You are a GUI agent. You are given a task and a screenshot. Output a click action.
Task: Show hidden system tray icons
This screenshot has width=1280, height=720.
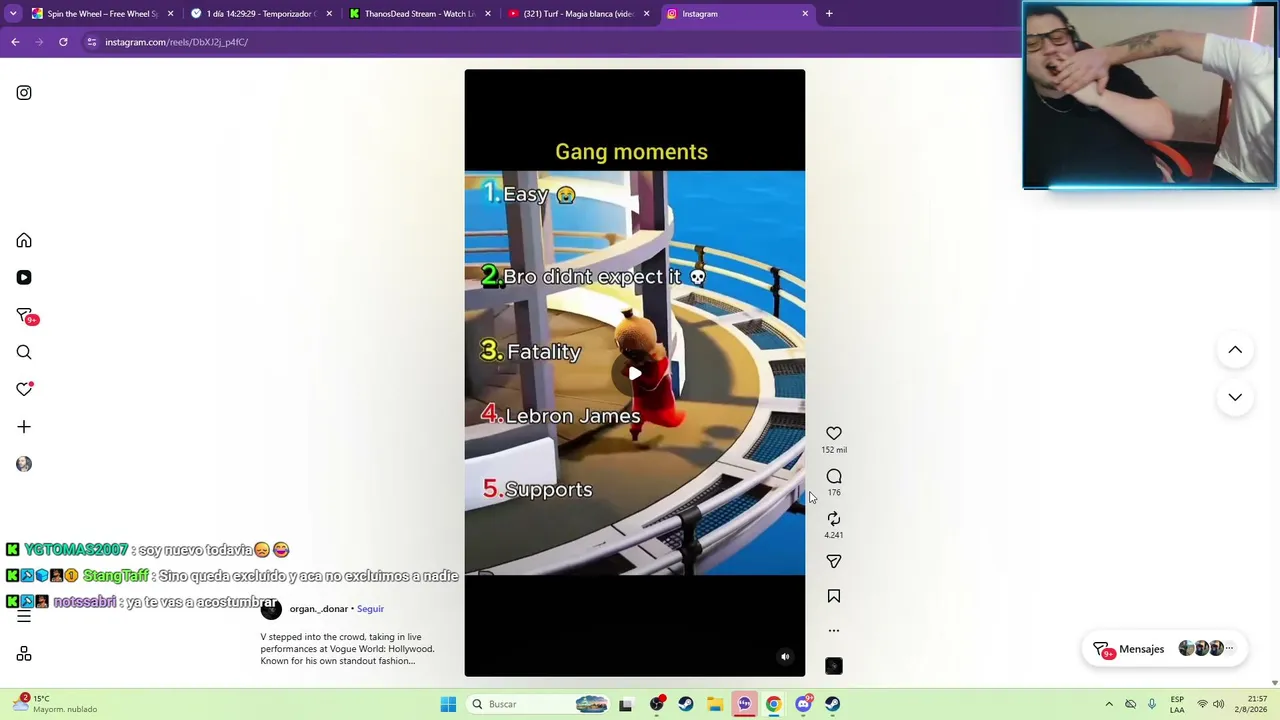[1109, 704]
